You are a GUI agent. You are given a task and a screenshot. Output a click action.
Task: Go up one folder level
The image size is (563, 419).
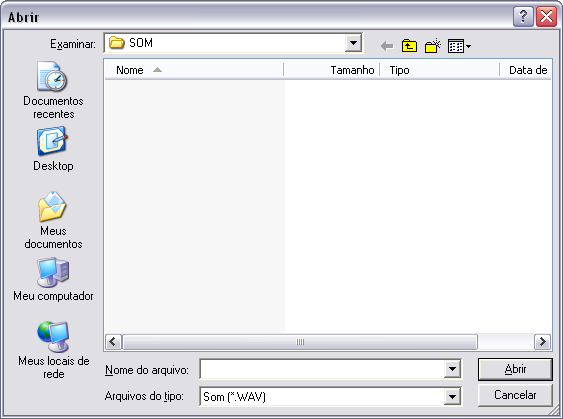point(409,46)
